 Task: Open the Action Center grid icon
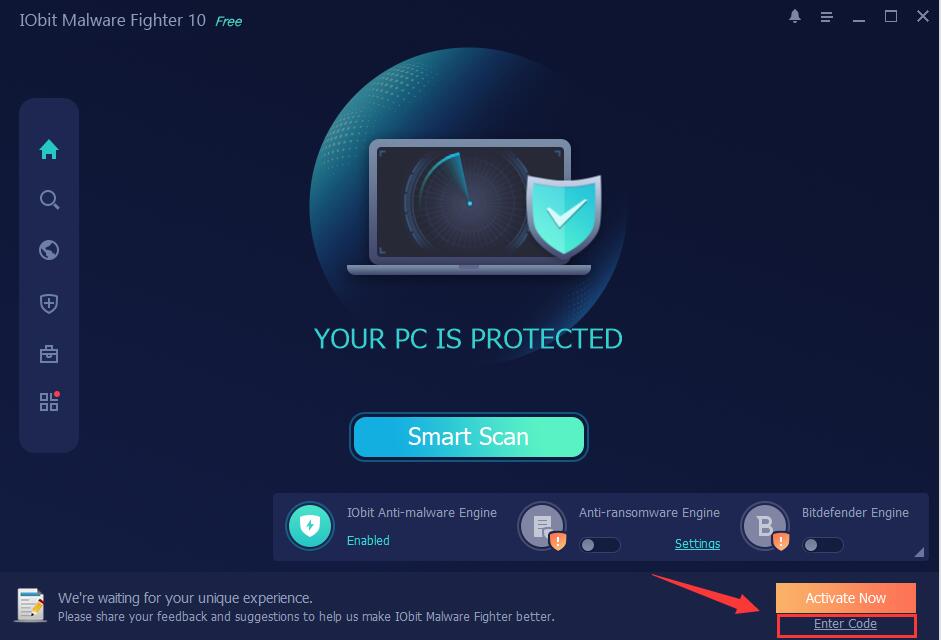pyautogui.click(x=49, y=402)
